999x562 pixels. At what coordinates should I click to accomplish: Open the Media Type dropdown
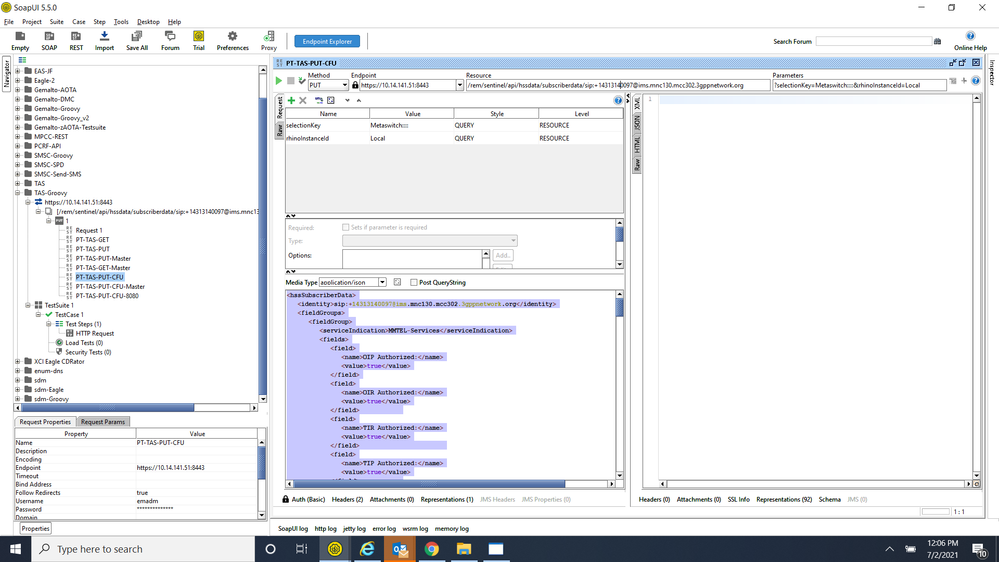382,283
